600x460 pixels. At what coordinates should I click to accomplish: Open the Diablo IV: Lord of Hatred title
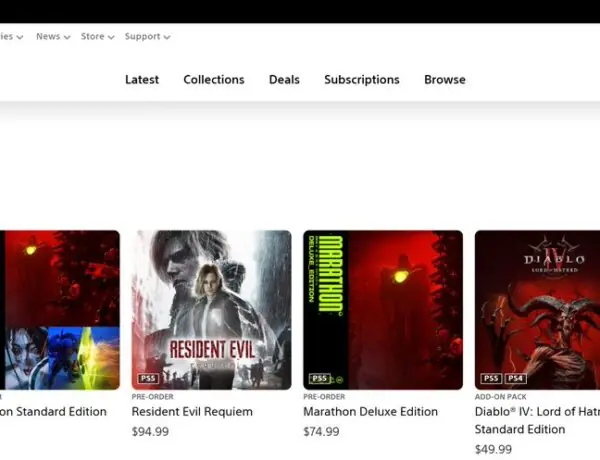(537, 420)
